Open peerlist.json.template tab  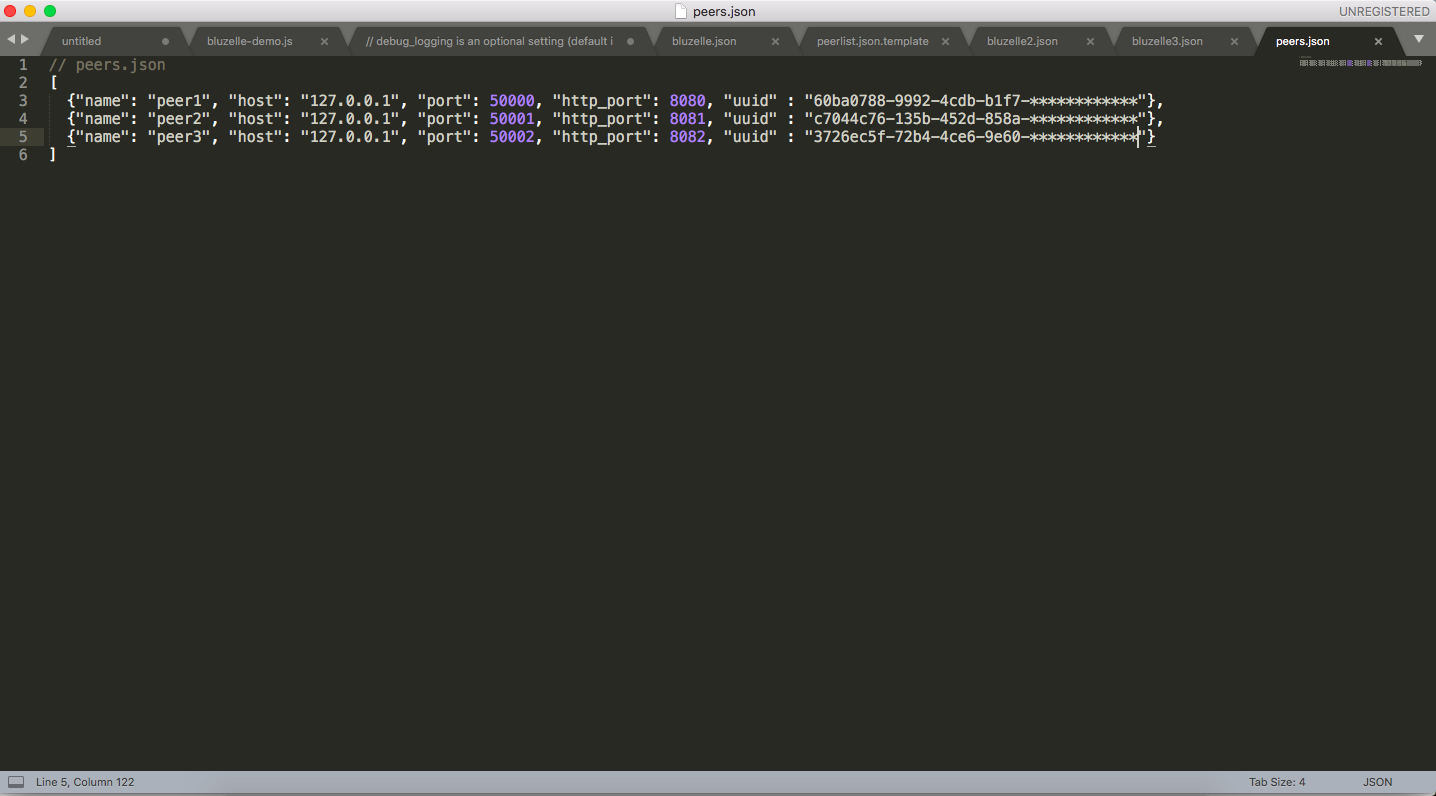pyautogui.click(x=872, y=41)
